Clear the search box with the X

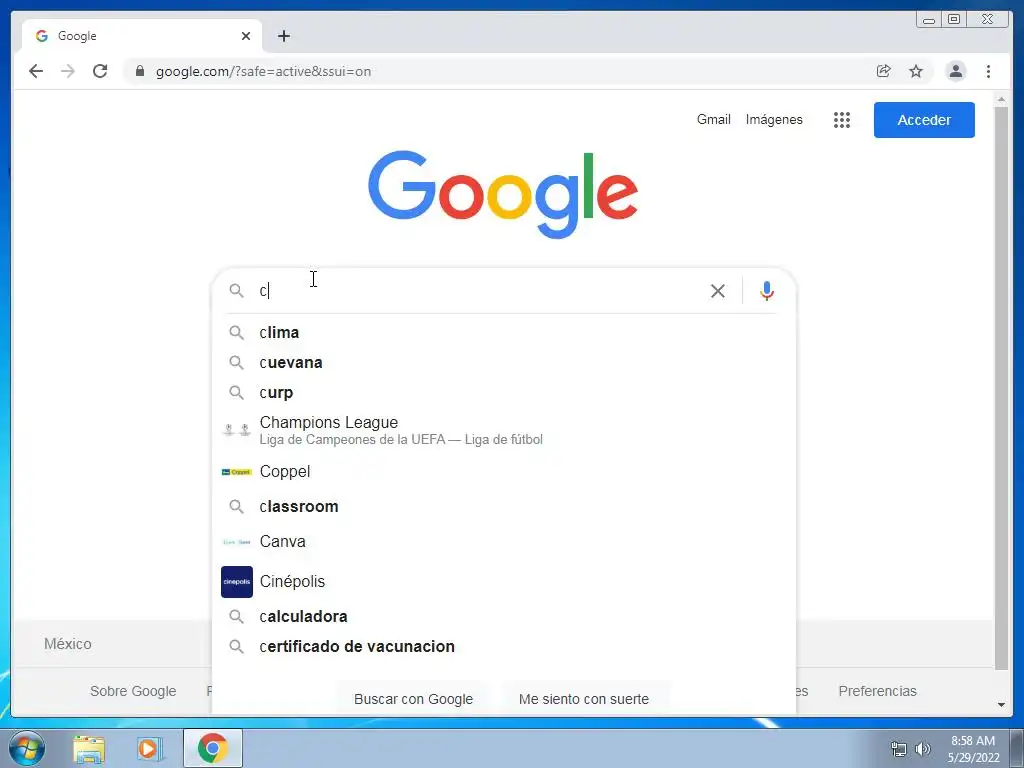718,291
